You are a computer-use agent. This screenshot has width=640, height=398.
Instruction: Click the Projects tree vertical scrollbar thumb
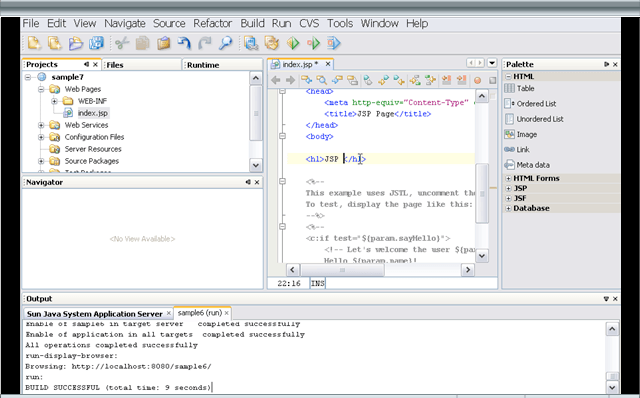coord(256,113)
